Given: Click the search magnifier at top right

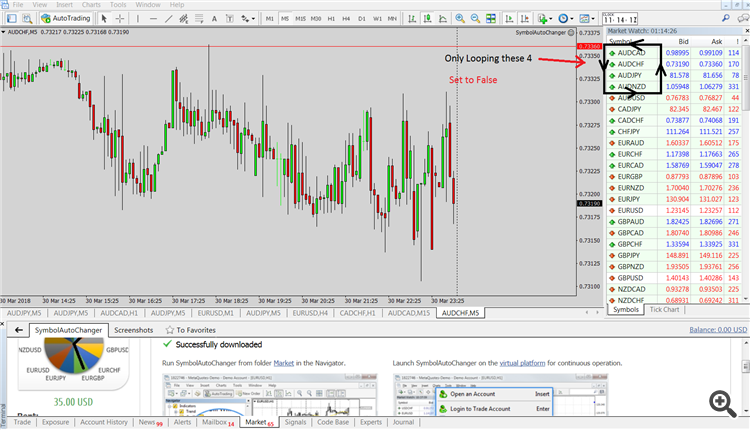Looking at the screenshot, I should (x=726, y=18).
